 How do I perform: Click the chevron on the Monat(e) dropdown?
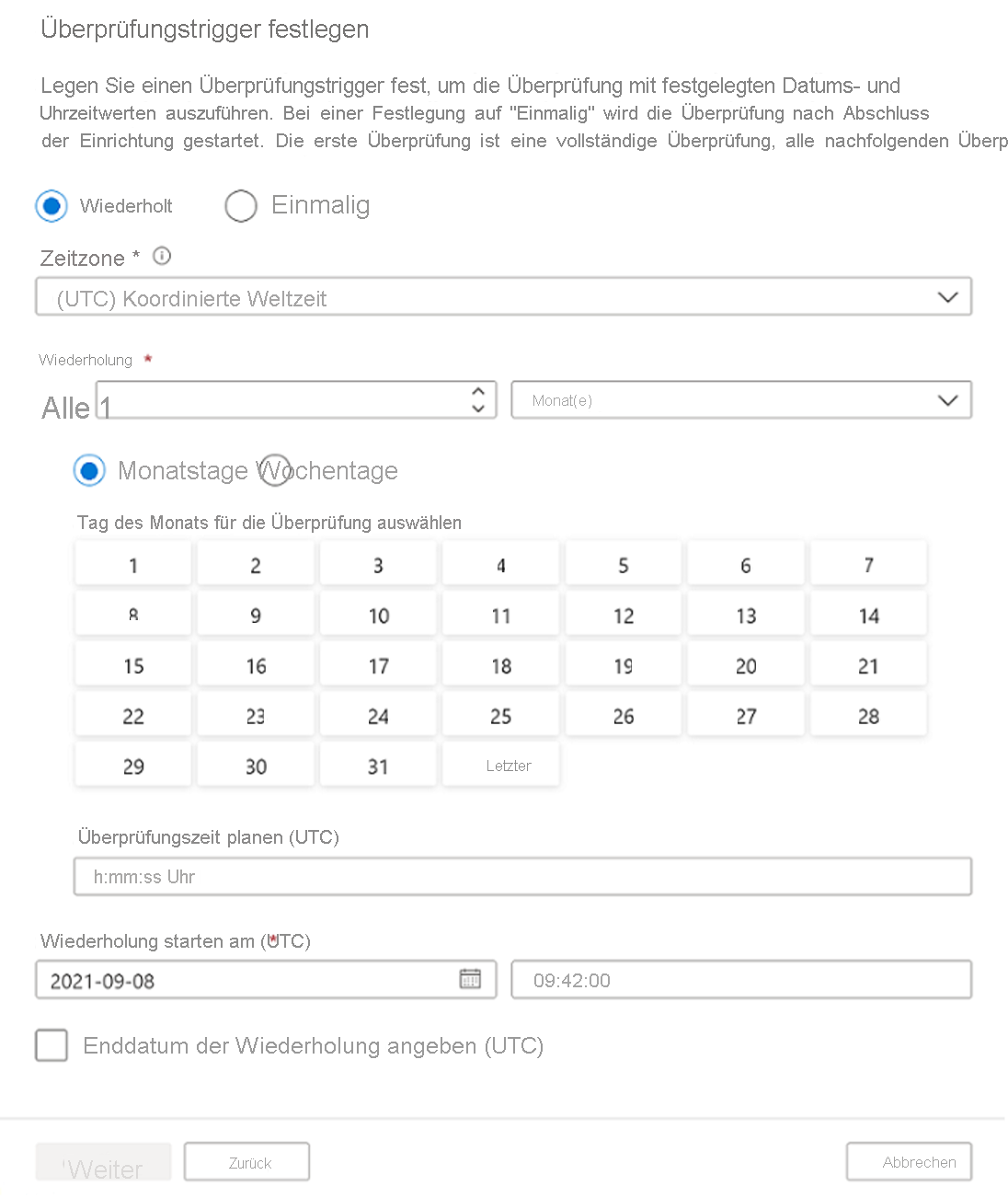tap(947, 400)
